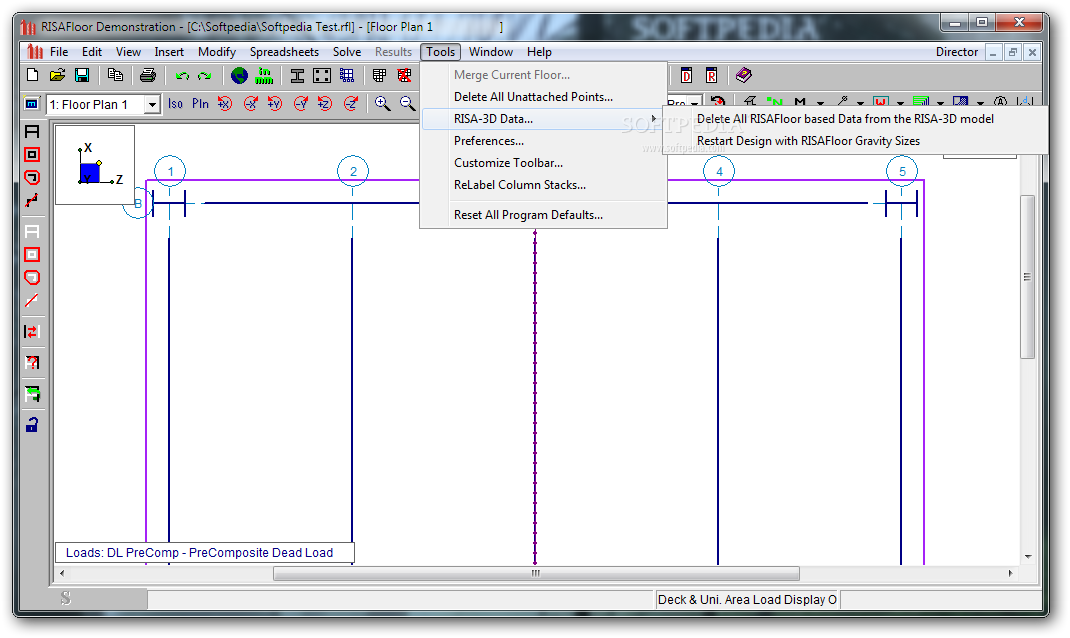The height and width of the screenshot is (638, 1070).
Task: Open the spreadsheet table icon
Action: [379, 75]
